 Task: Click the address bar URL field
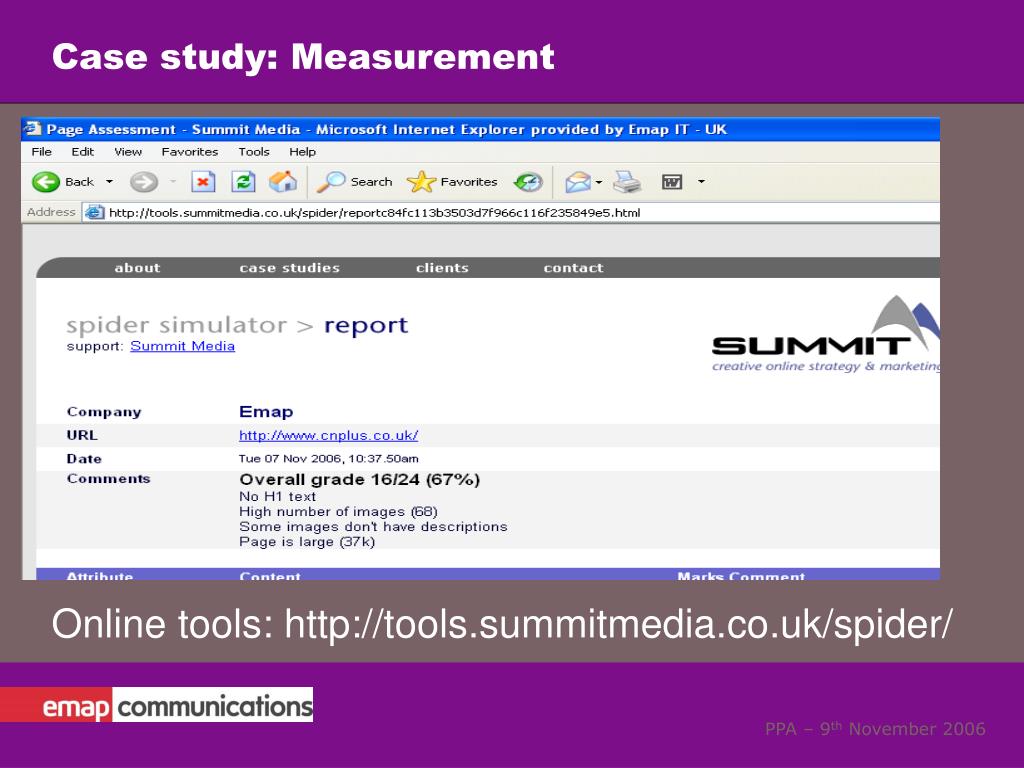511,212
